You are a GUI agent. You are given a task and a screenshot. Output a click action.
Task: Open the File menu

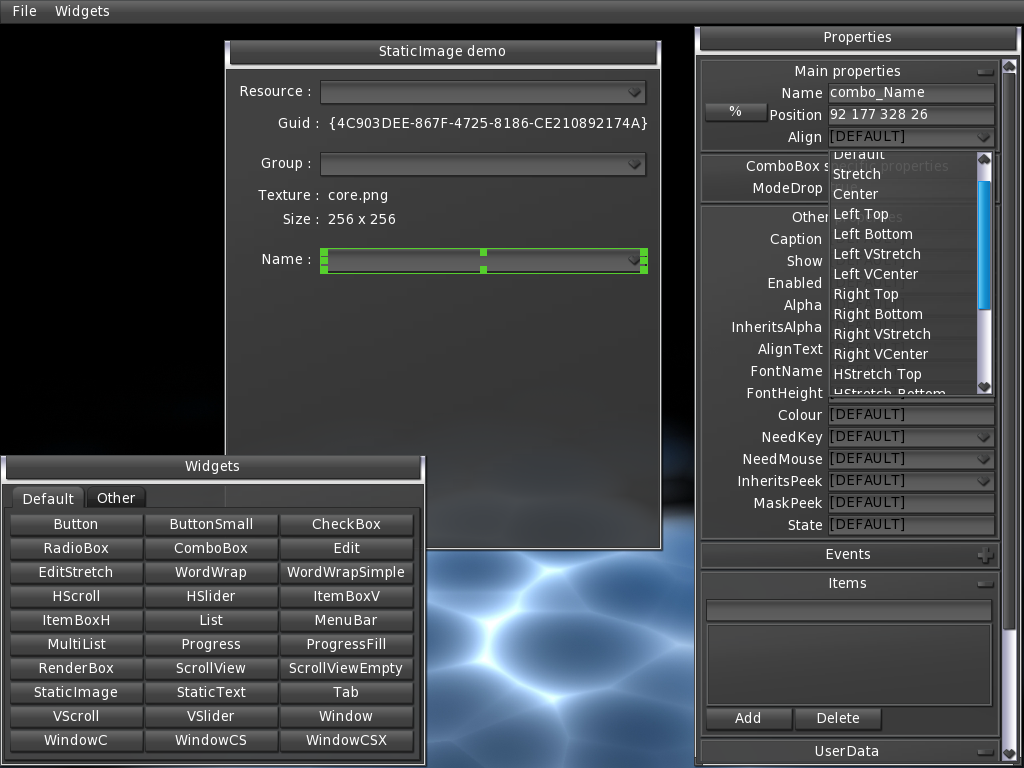click(x=24, y=11)
